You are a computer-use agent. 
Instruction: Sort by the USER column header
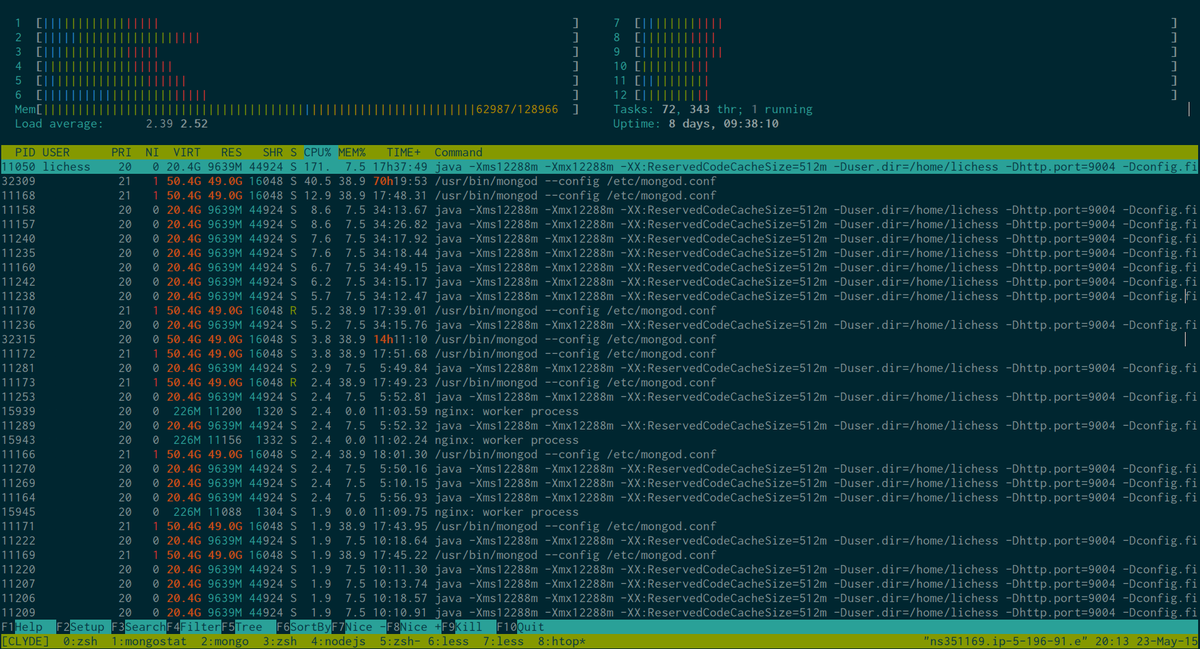click(x=56, y=152)
